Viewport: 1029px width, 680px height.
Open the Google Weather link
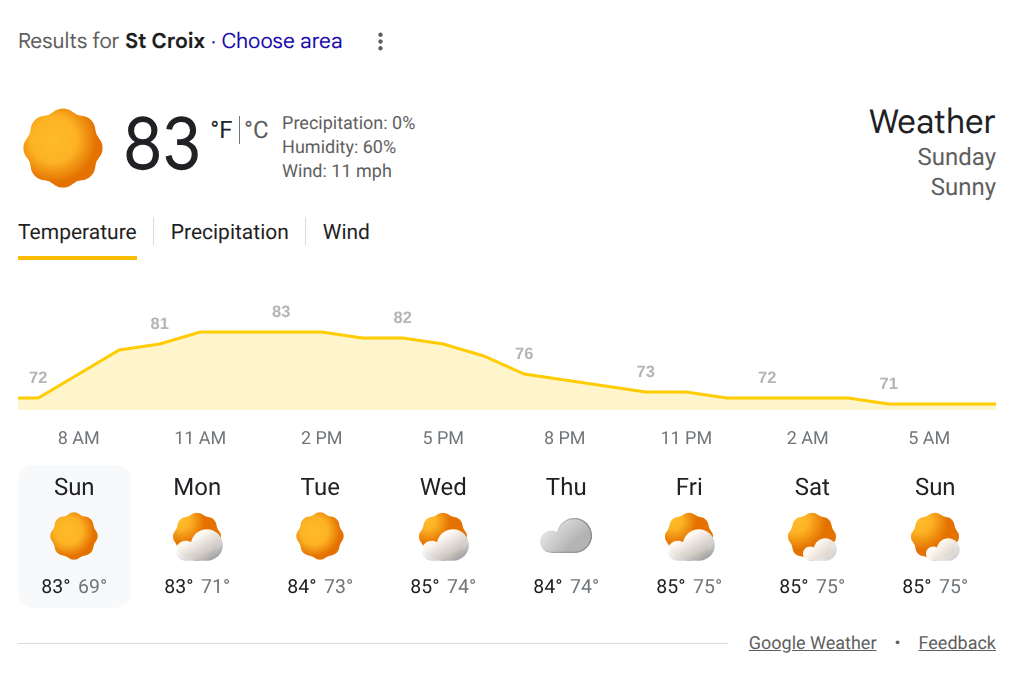pos(812,643)
